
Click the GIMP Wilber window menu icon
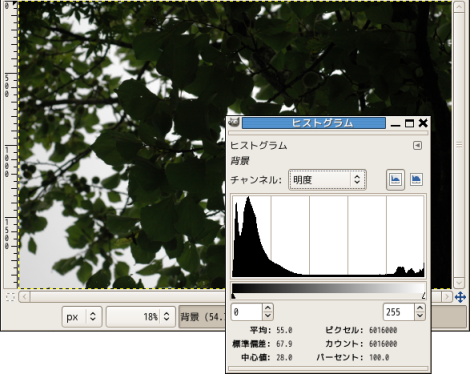pyautogui.click(x=234, y=122)
